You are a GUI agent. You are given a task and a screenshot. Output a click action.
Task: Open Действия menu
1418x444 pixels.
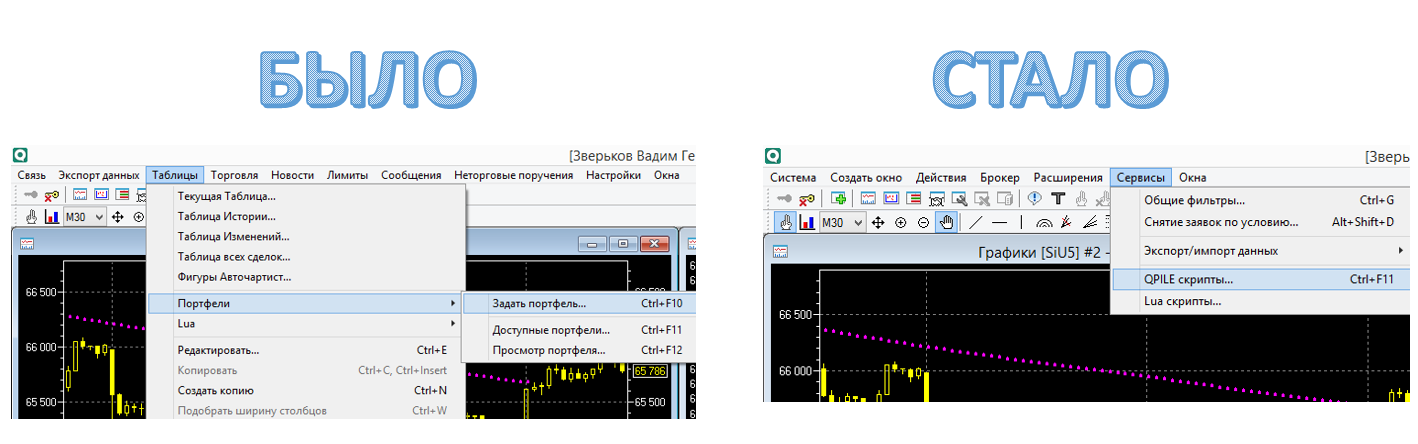[x=941, y=178]
